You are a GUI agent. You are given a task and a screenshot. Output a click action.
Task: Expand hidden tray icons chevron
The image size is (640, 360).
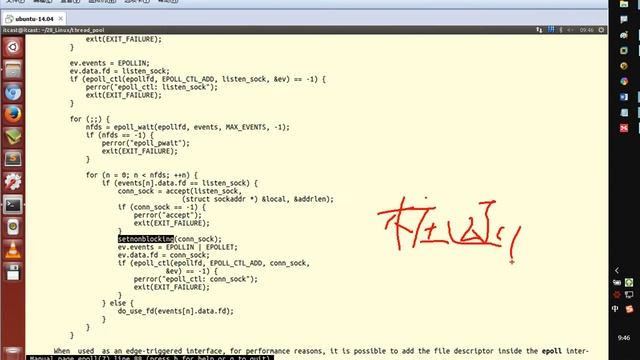(617, 270)
